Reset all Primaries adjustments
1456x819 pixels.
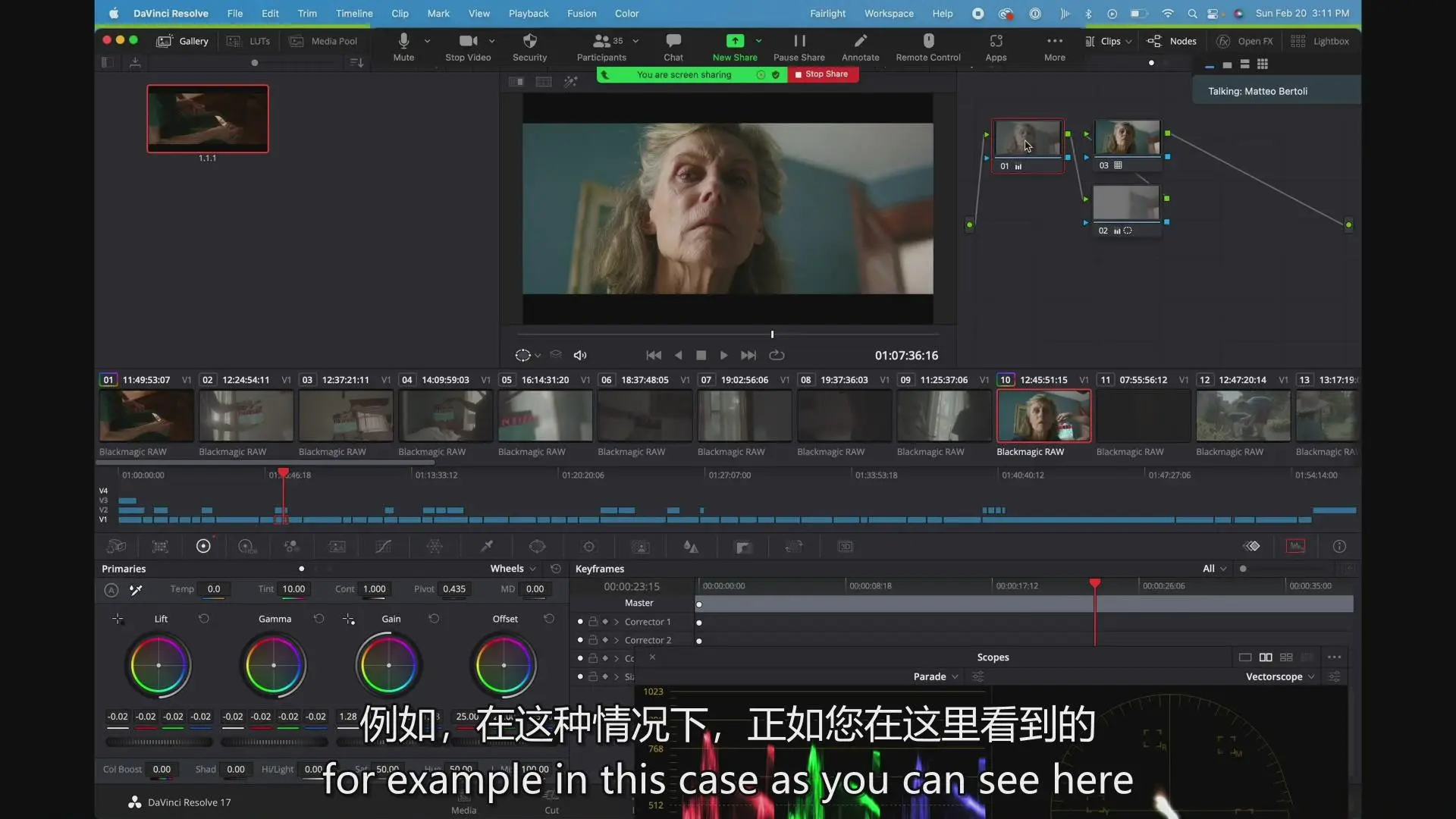[x=556, y=569]
